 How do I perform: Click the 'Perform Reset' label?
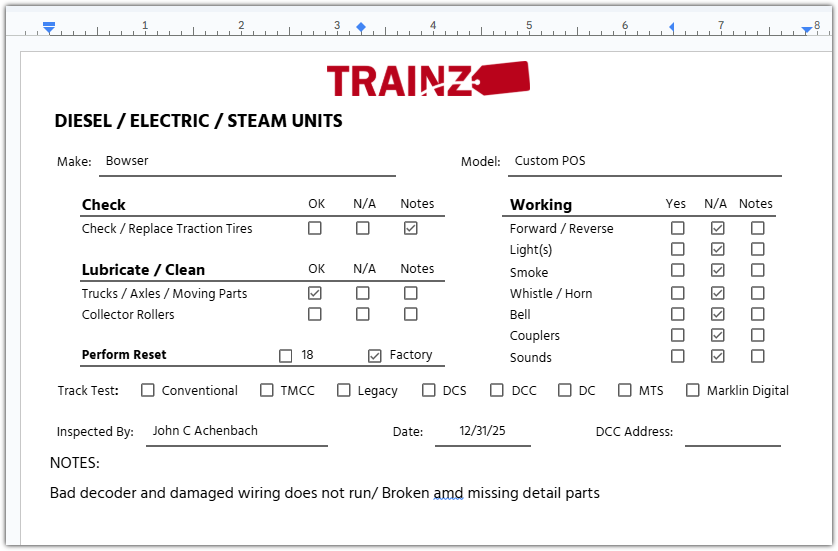(124, 355)
